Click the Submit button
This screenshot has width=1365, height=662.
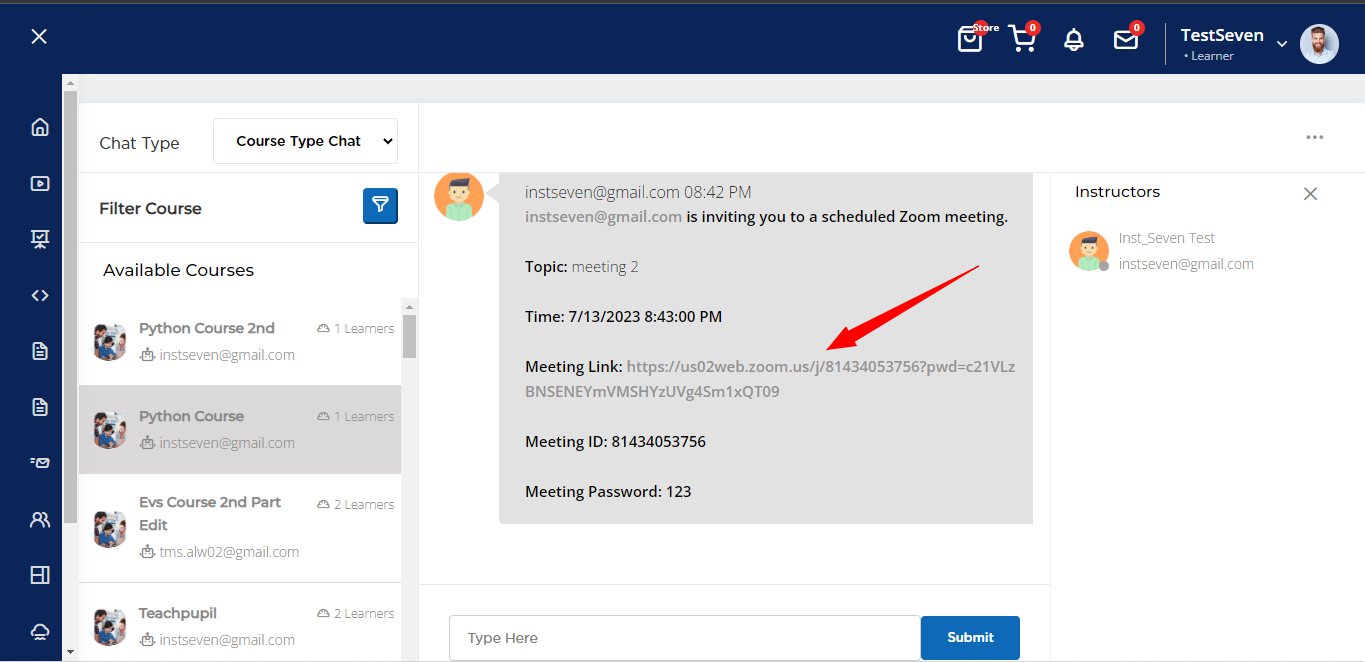pyautogui.click(x=970, y=637)
